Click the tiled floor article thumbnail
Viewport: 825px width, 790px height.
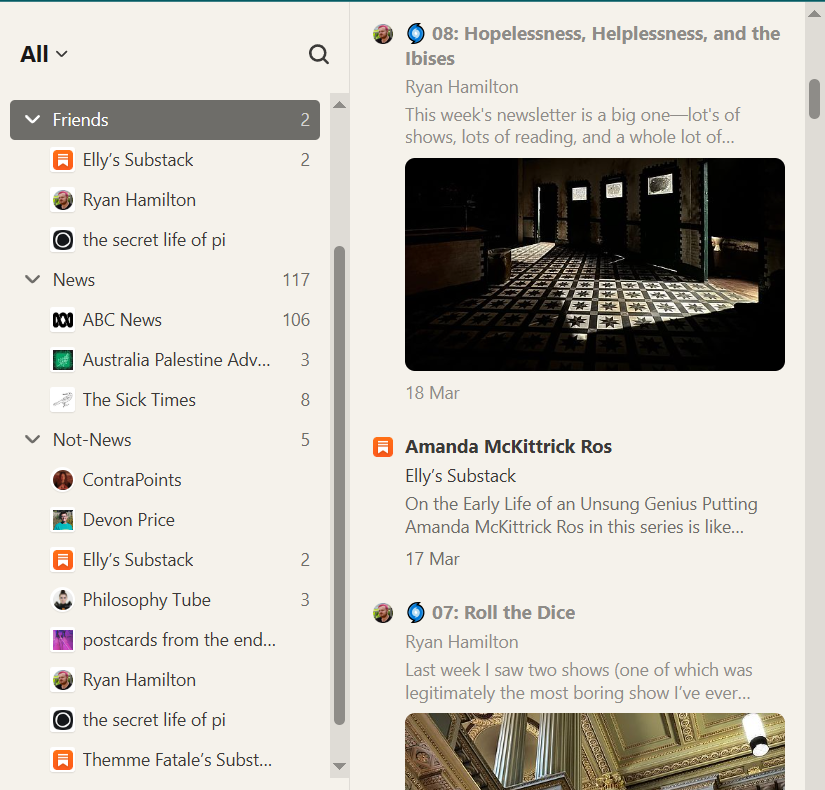click(x=595, y=264)
